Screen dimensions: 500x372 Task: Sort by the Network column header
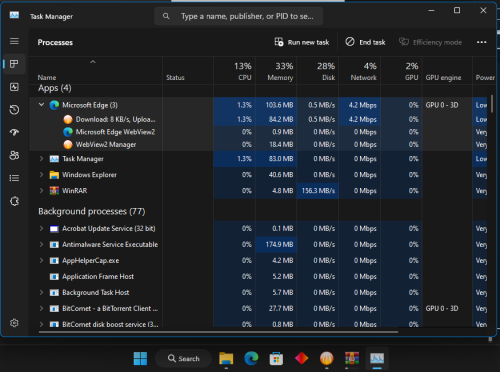tap(360, 71)
